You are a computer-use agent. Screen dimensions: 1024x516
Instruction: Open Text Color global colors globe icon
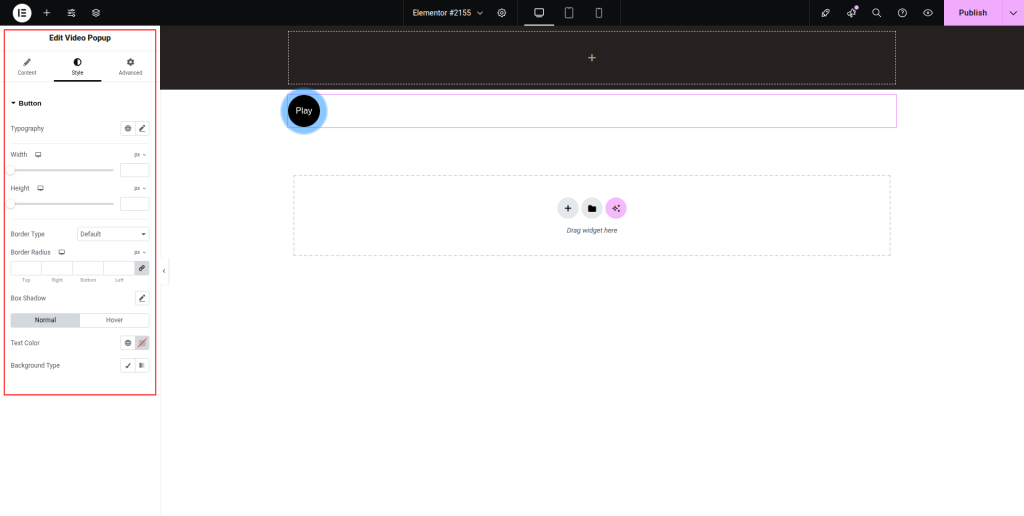pos(128,343)
